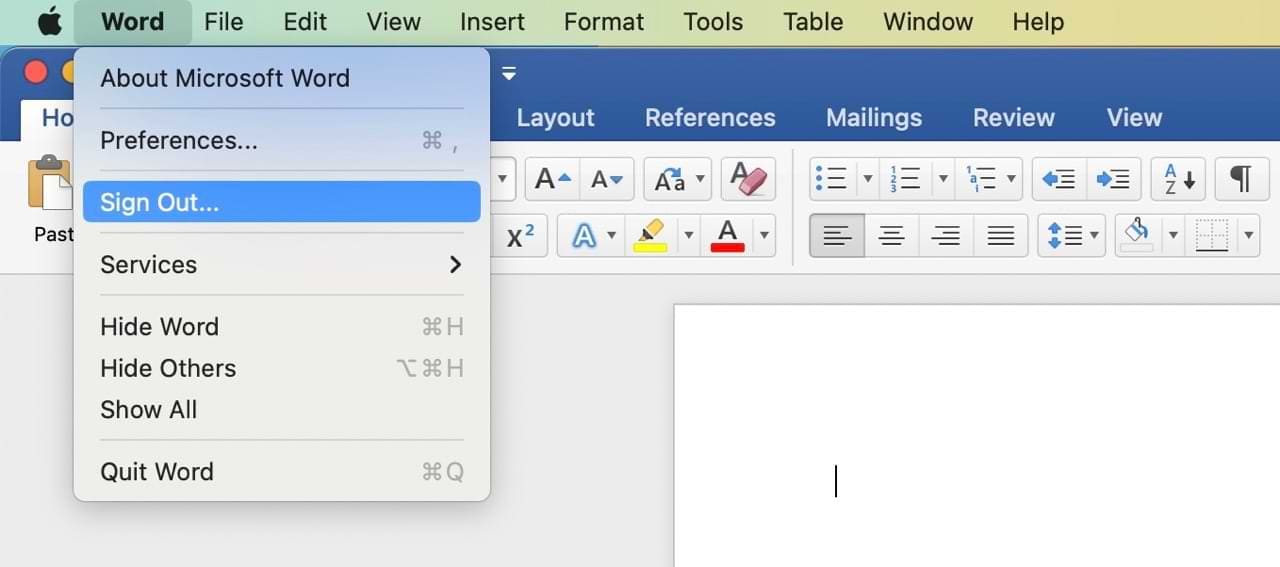The width and height of the screenshot is (1280, 567).
Task: Apply bullet list formatting
Action: click(832, 180)
